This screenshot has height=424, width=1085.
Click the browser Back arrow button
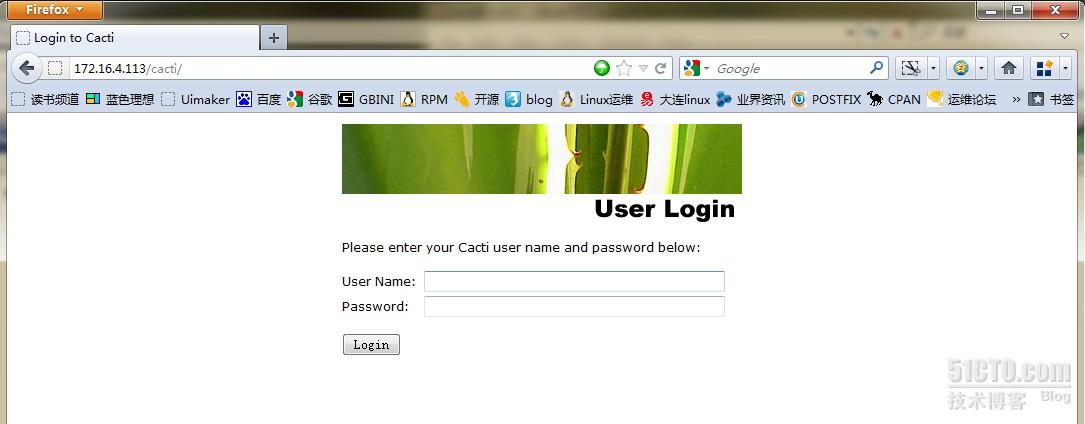26,68
